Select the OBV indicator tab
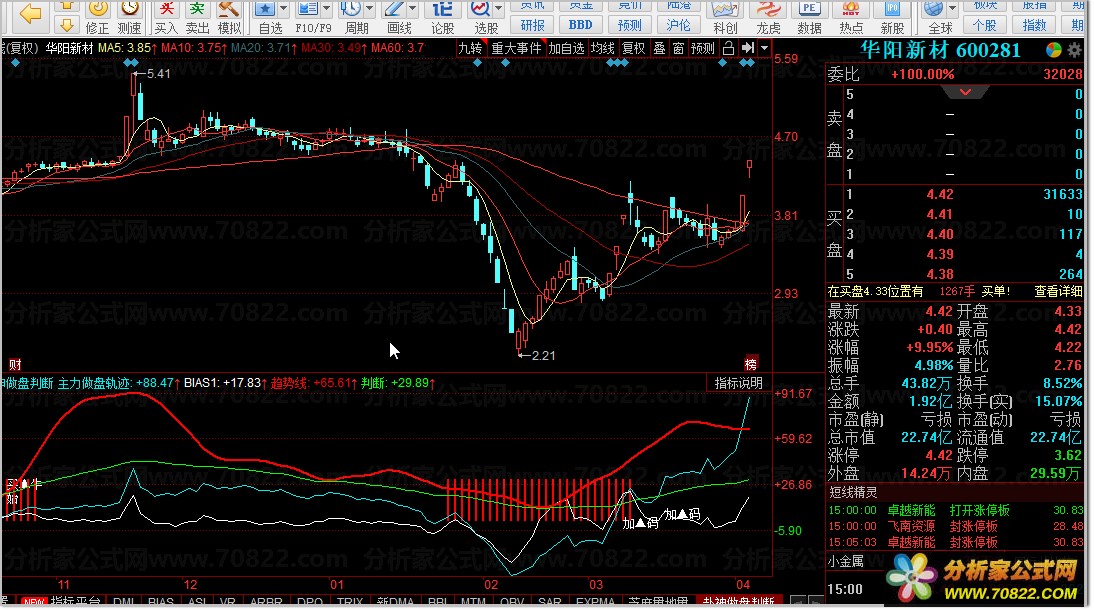1094x610 pixels. click(x=512, y=602)
